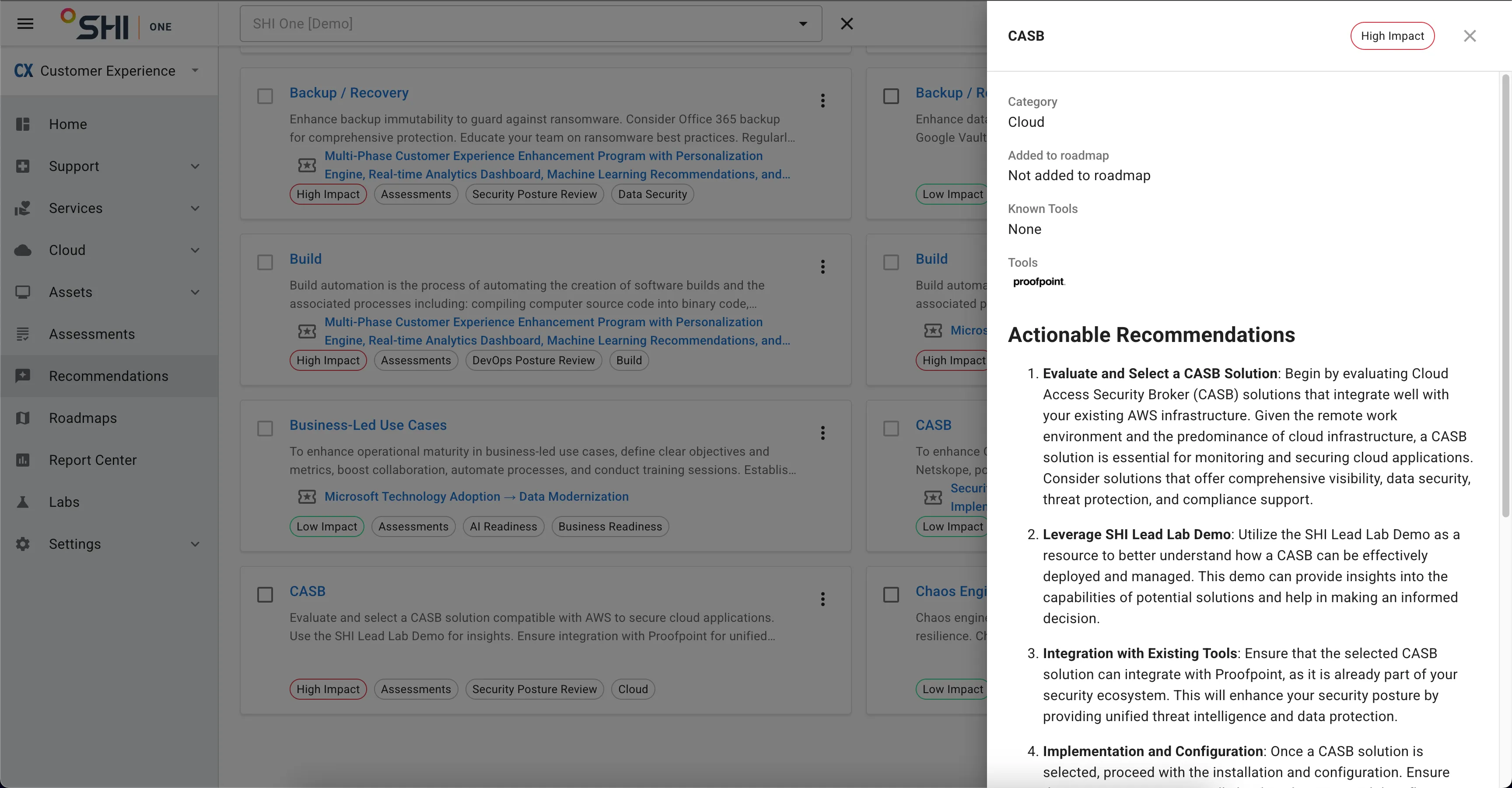The height and width of the screenshot is (788, 1512).
Task: Expand the Cloud menu chevron
Action: click(196, 251)
